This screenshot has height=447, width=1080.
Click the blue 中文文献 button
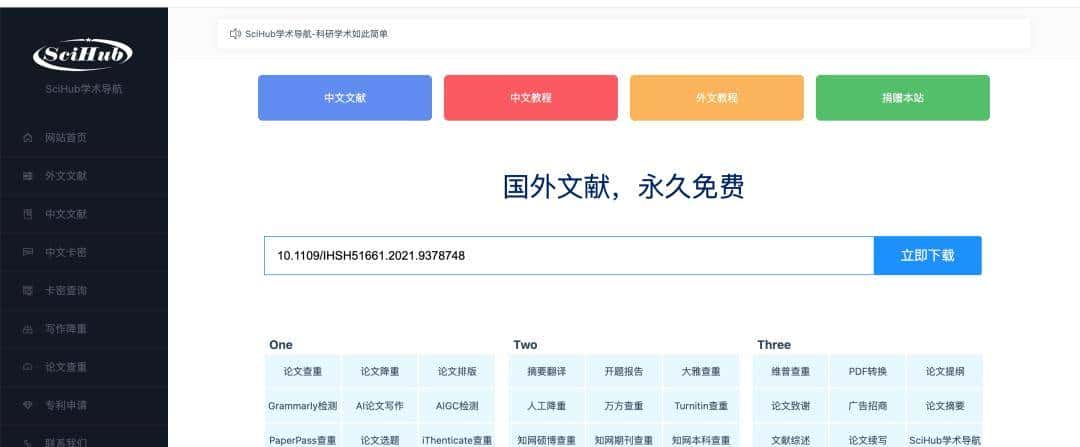tap(345, 98)
